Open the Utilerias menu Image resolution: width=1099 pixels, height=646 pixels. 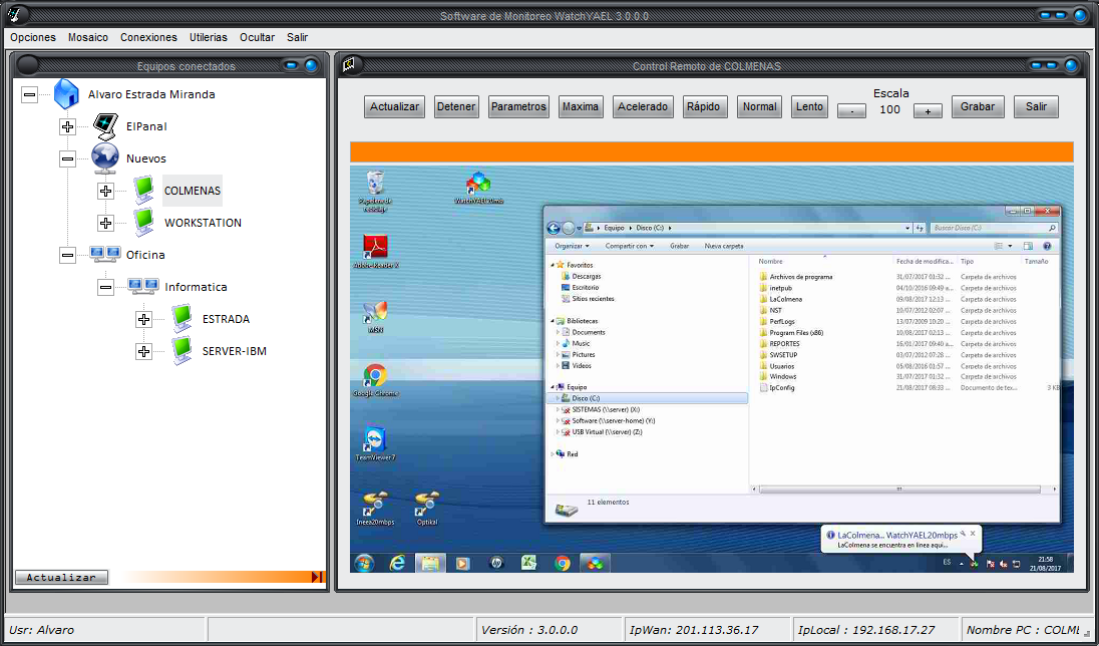tap(208, 37)
